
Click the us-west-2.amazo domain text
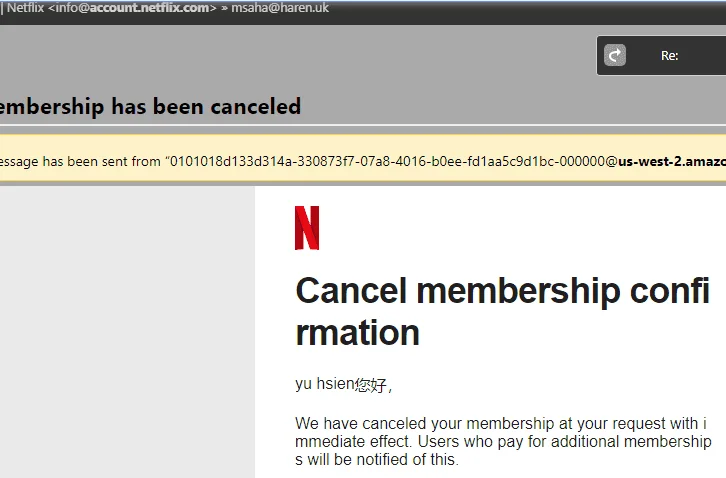click(672, 161)
